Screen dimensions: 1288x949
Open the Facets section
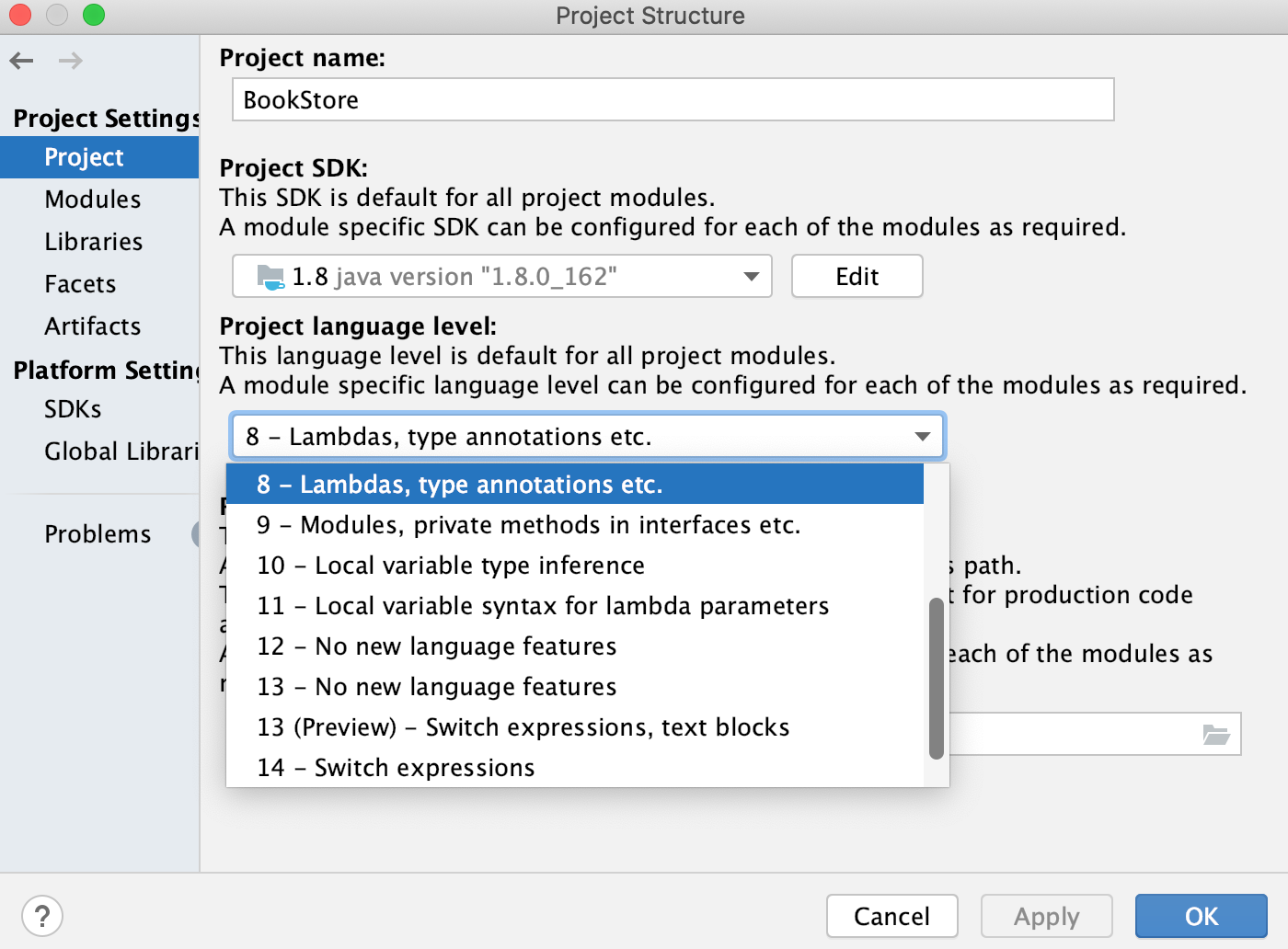tap(79, 284)
